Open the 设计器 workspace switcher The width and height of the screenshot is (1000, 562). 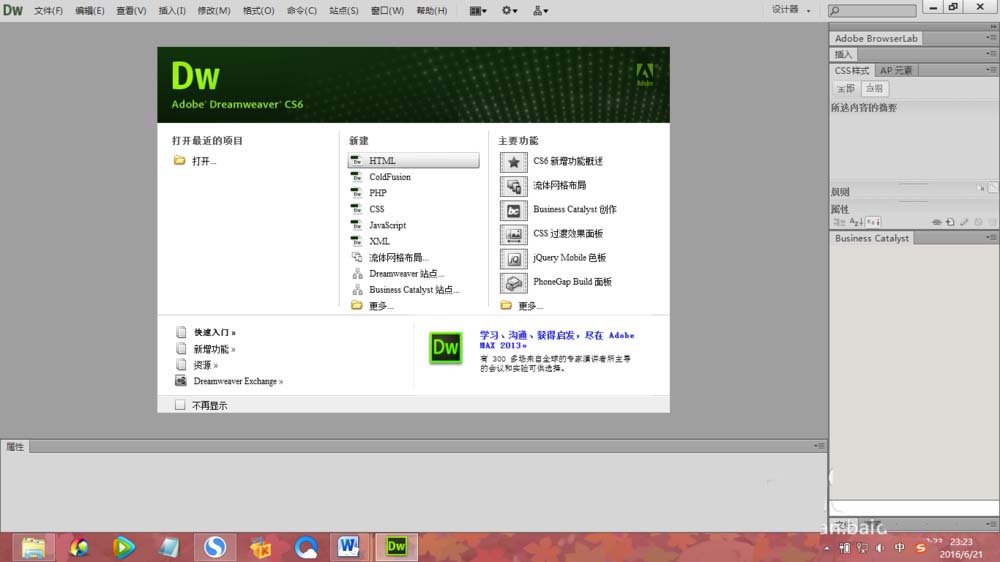pyautogui.click(x=791, y=10)
